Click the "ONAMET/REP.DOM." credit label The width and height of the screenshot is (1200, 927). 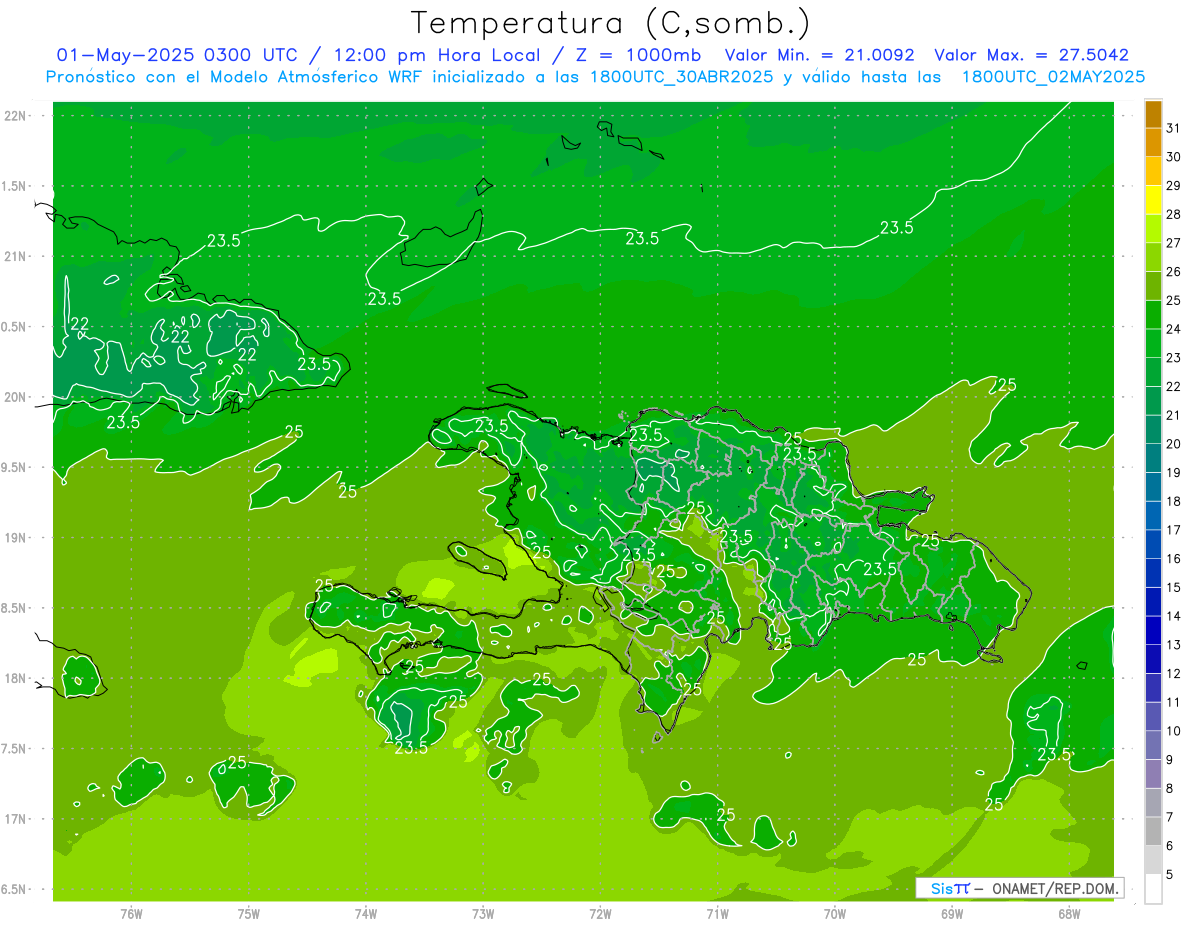tap(1055, 888)
